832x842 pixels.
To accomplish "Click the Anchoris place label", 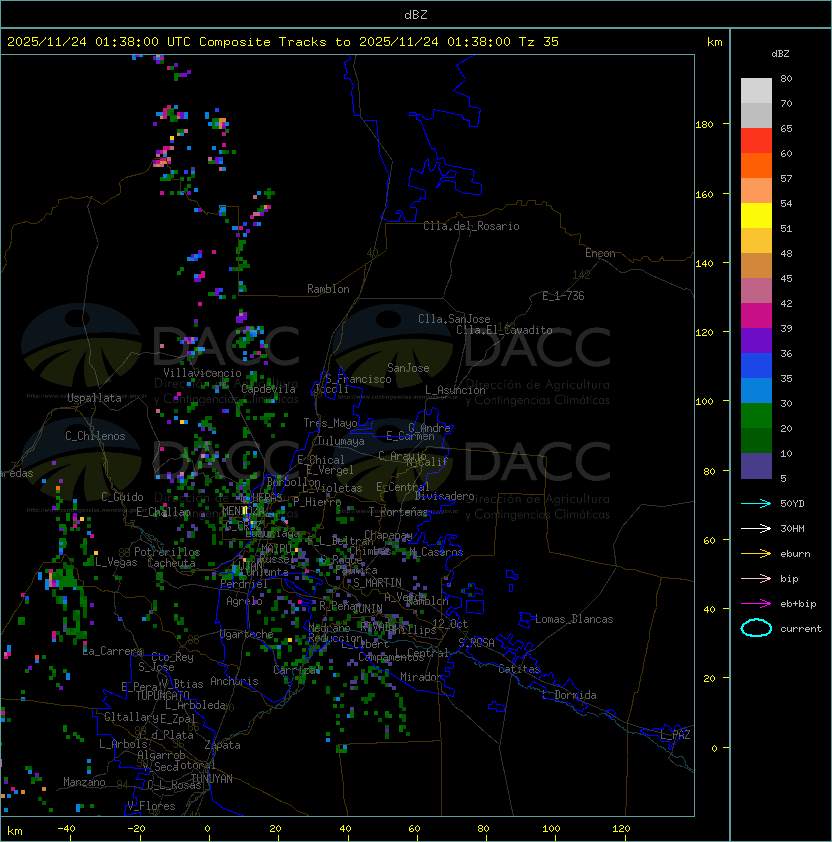I will [234, 681].
